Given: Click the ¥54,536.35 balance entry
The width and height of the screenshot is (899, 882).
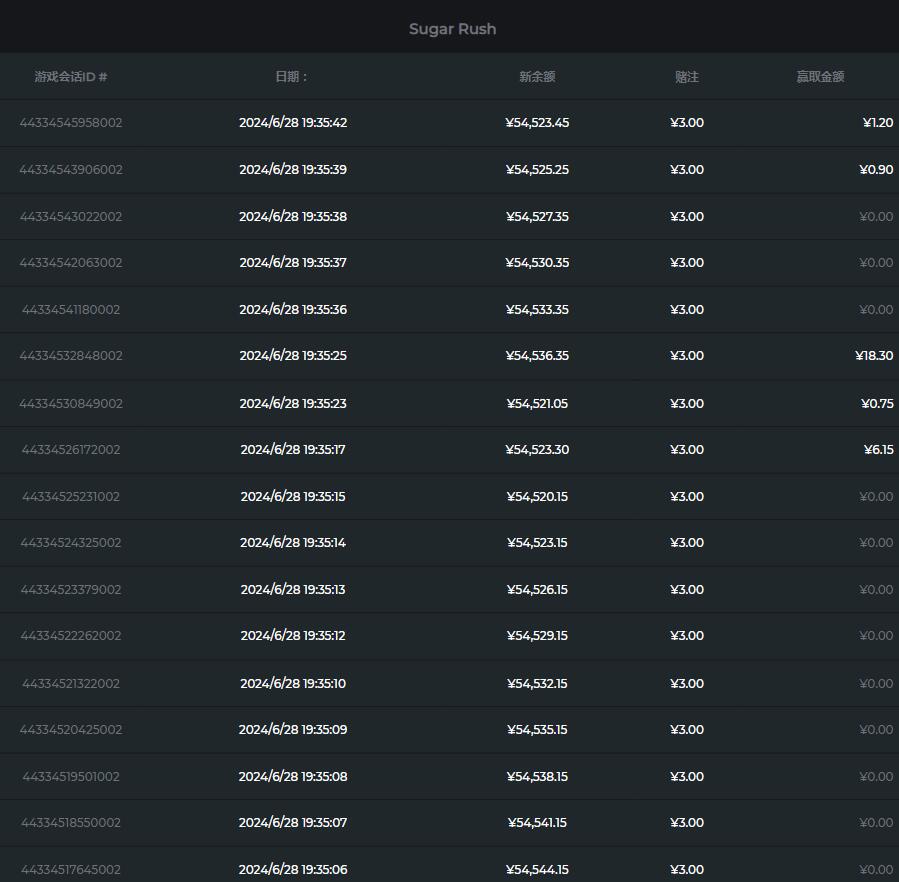Looking at the screenshot, I should 537,356.
